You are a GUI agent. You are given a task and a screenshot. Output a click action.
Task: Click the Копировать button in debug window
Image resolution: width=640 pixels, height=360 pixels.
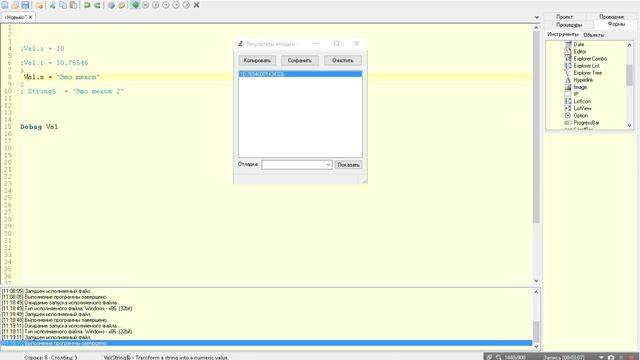pos(257,60)
